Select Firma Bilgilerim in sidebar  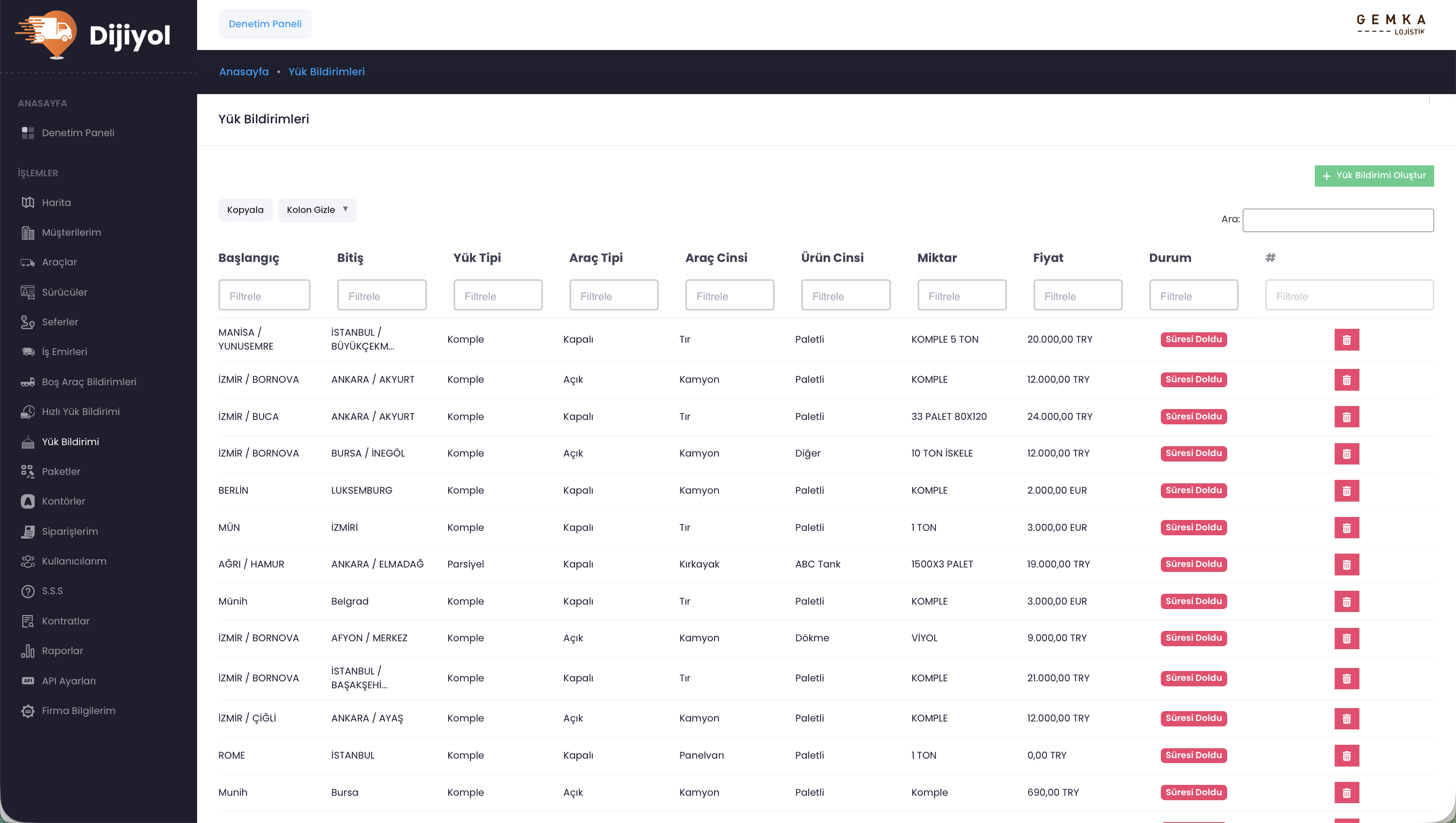click(x=79, y=711)
